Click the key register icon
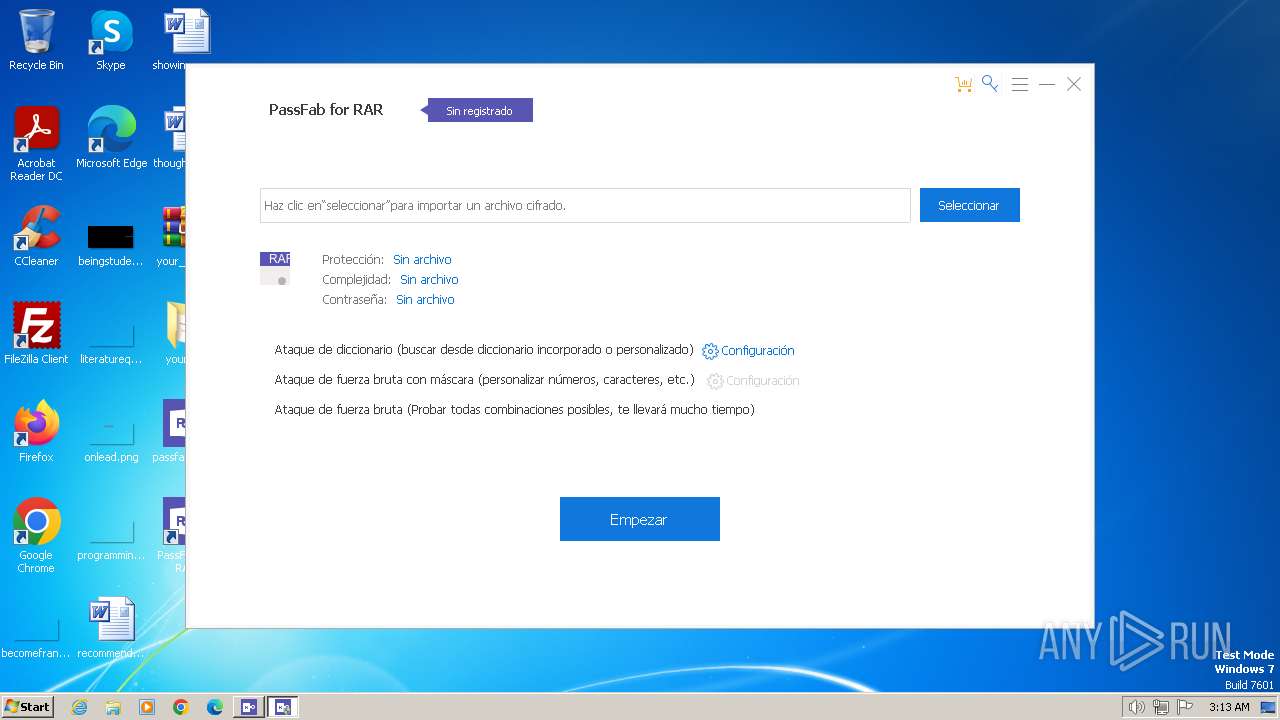 (990, 84)
